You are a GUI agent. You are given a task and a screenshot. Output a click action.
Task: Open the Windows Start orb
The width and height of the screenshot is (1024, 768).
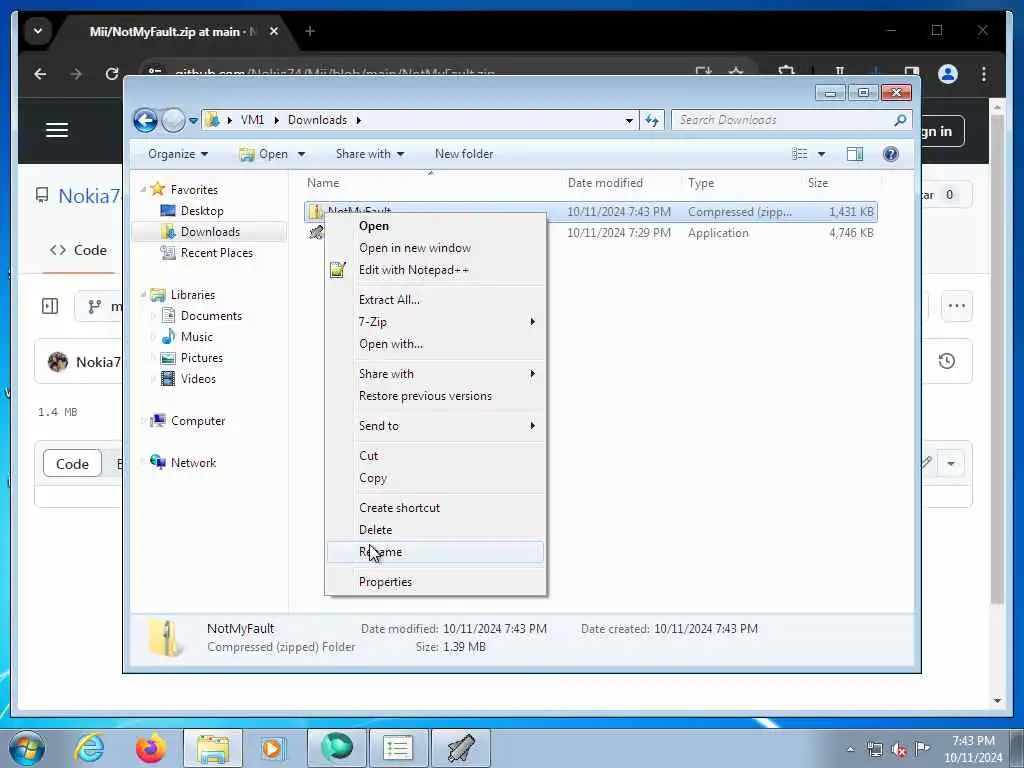coord(27,748)
